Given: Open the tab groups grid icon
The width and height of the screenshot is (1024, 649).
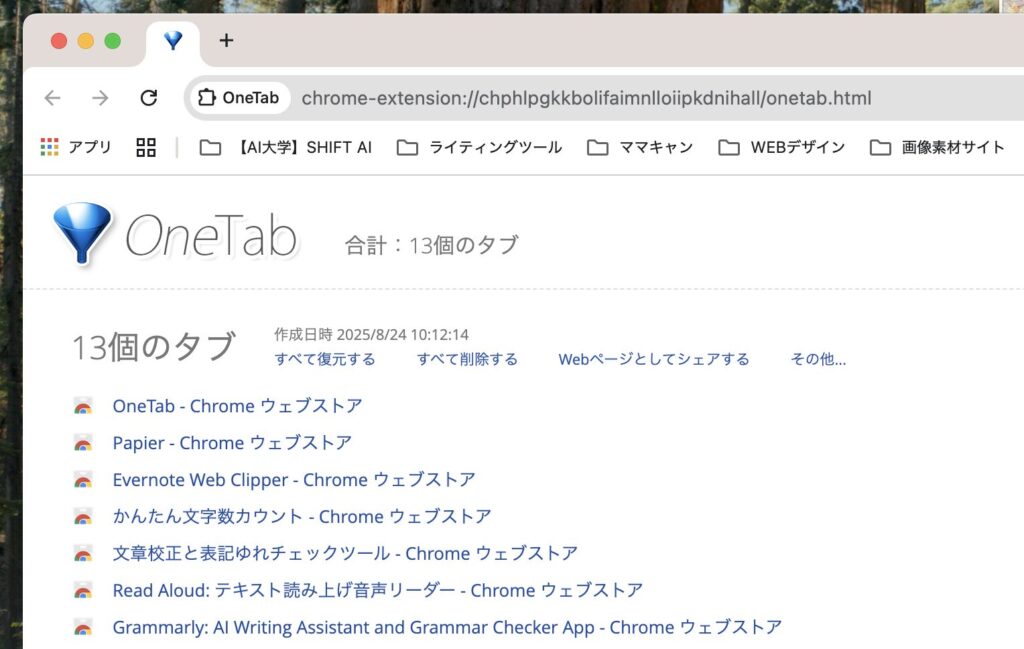Looking at the screenshot, I should (x=146, y=147).
